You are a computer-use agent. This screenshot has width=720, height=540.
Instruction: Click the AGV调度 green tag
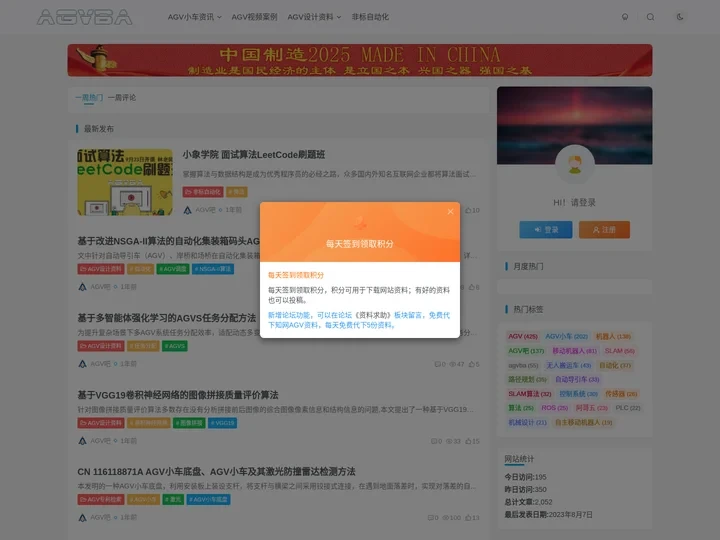tap(173, 269)
